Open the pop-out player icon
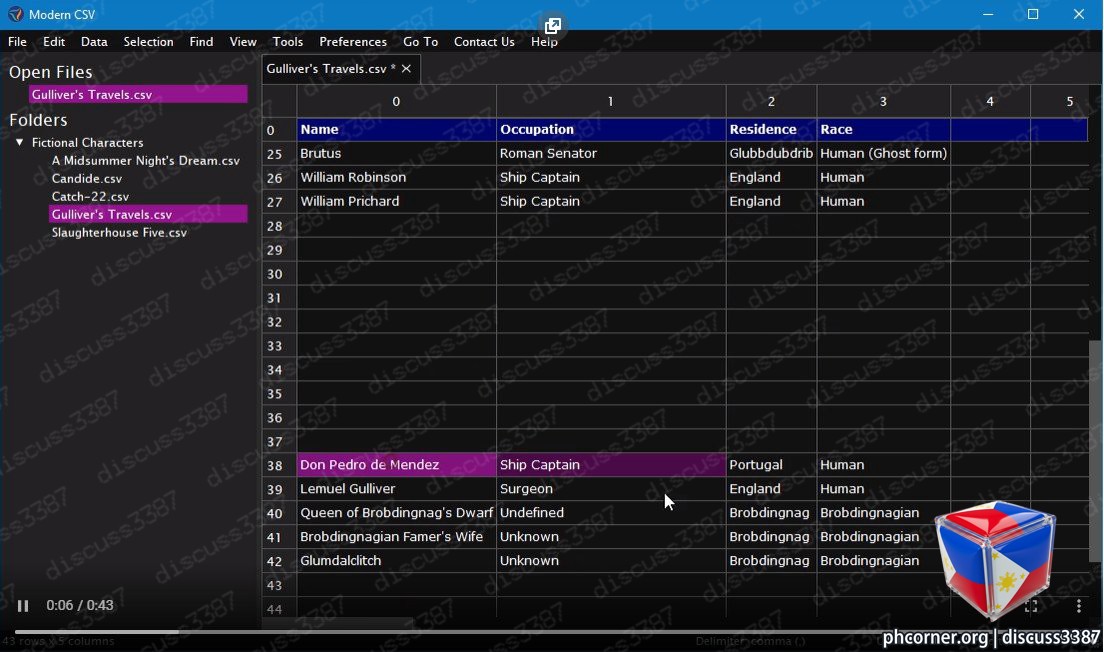 pos(553,26)
